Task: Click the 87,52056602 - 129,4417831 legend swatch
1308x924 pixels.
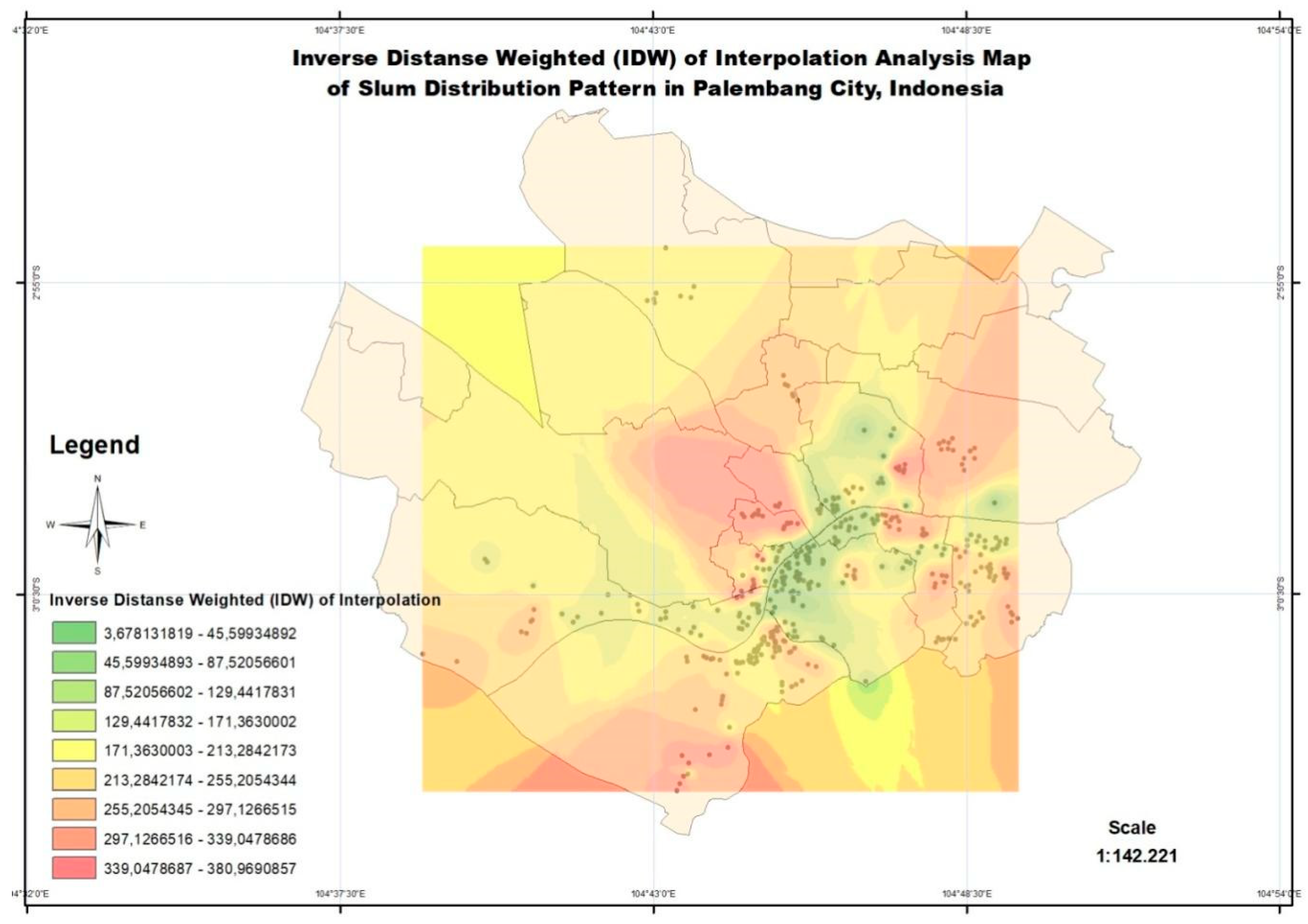Action: click(x=74, y=692)
